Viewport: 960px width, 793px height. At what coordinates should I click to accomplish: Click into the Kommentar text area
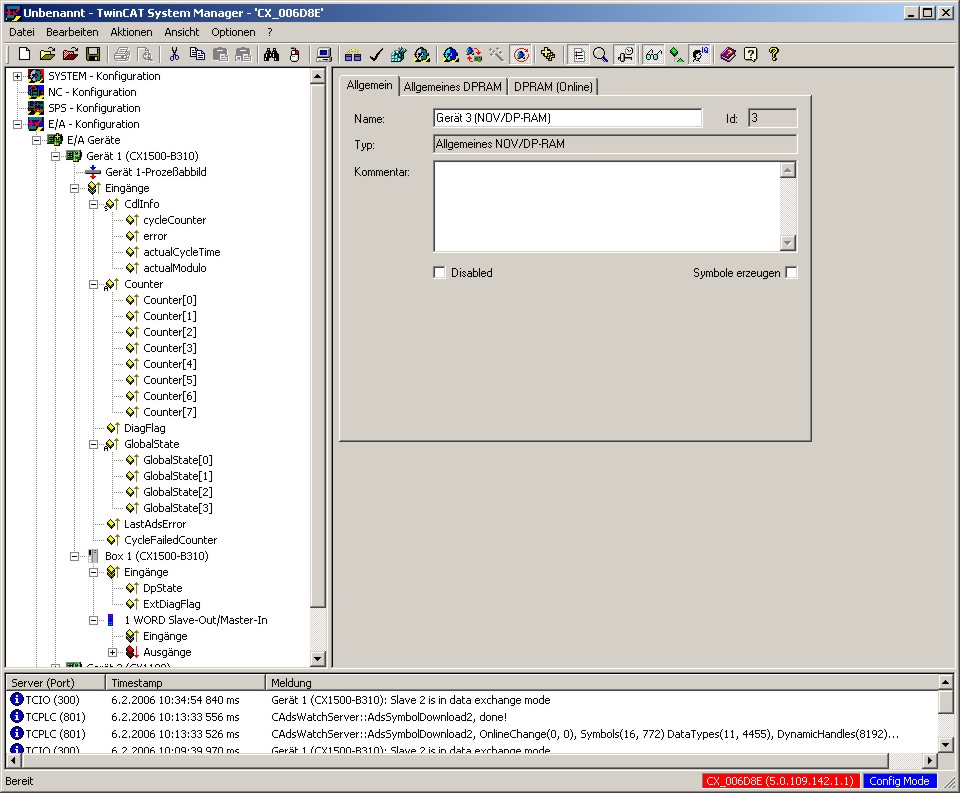coord(607,206)
